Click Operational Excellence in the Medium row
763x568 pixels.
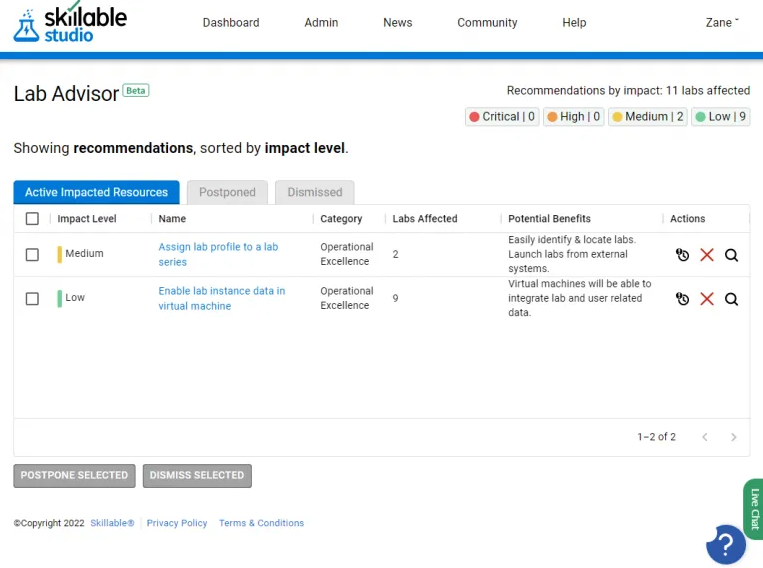click(346, 254)
